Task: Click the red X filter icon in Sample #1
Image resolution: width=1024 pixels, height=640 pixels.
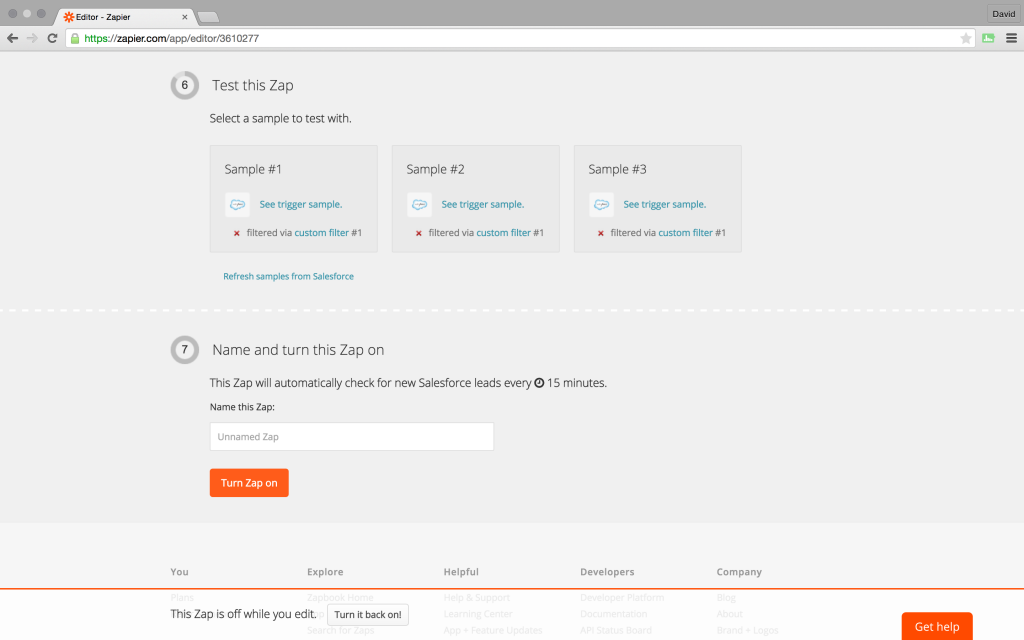Action: (x=236, y=233)
